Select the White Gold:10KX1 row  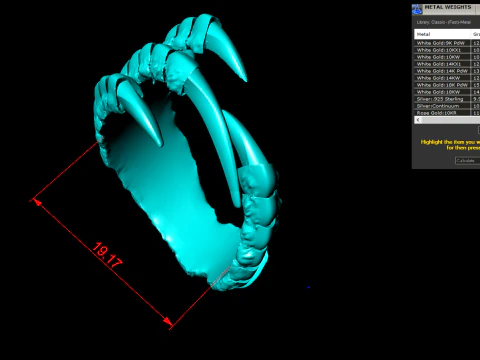click(447, 50)
